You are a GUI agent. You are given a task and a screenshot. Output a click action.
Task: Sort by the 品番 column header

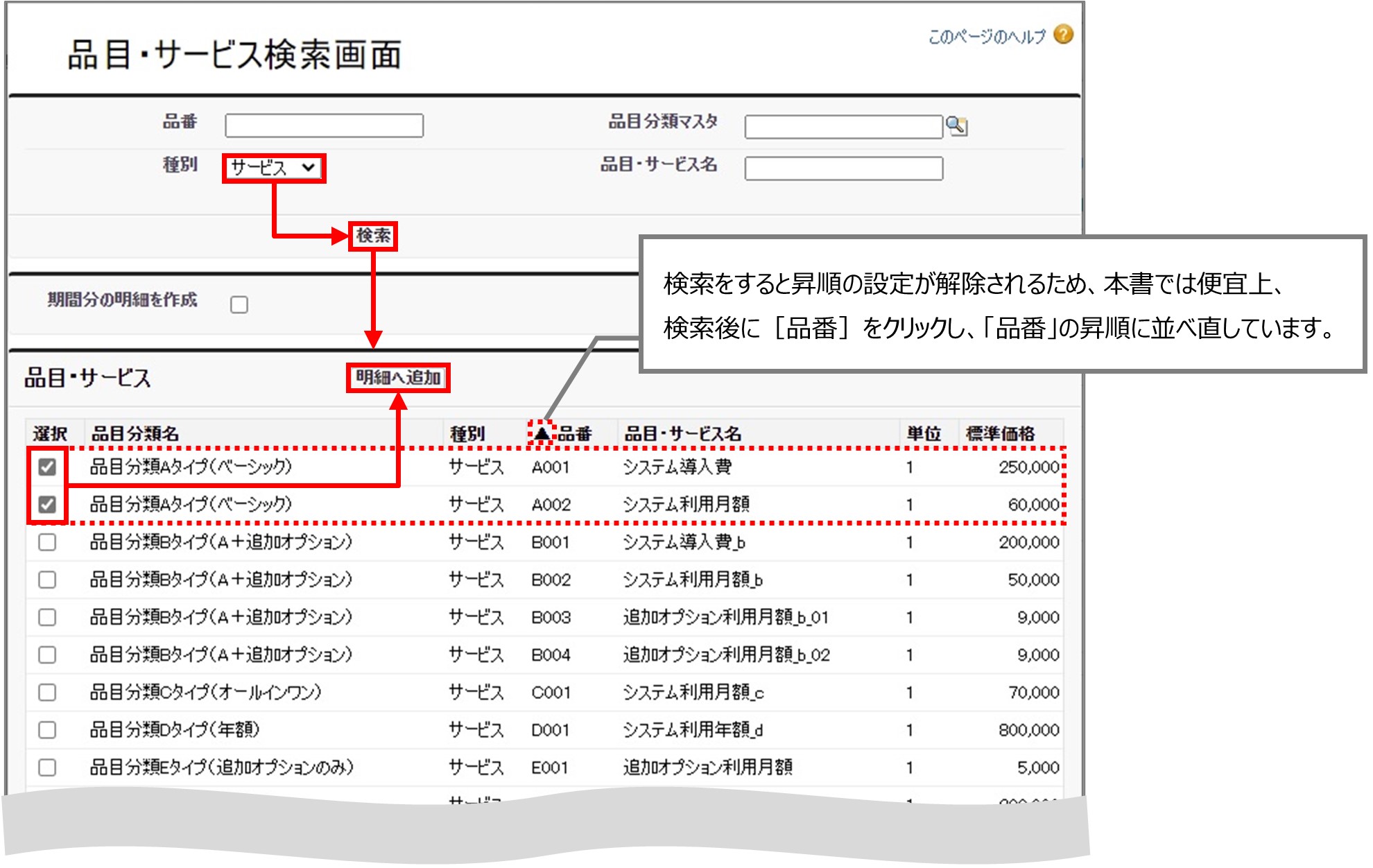coord(575,434)
